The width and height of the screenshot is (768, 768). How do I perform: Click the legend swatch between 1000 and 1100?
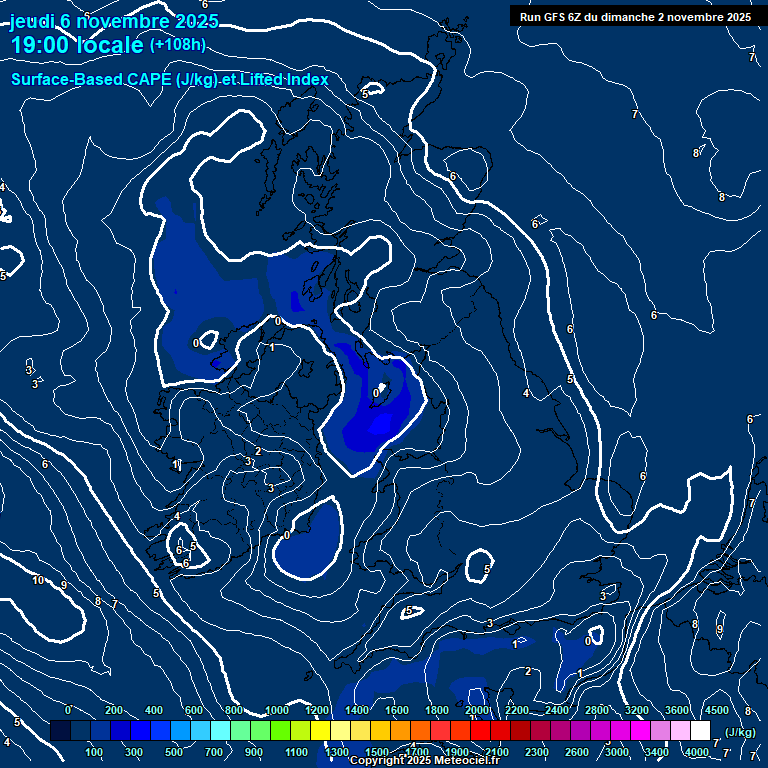coord(280,730)
